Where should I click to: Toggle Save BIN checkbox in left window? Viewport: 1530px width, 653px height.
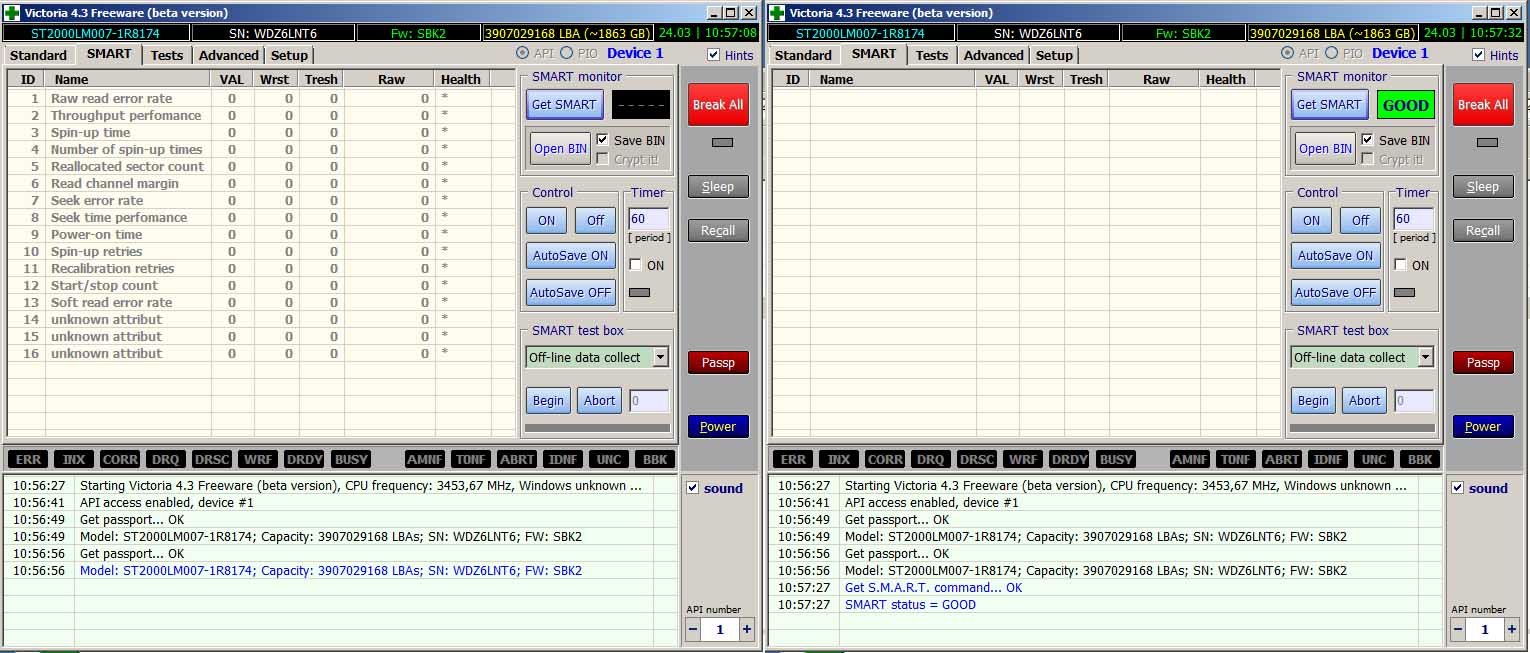point(602,140)
